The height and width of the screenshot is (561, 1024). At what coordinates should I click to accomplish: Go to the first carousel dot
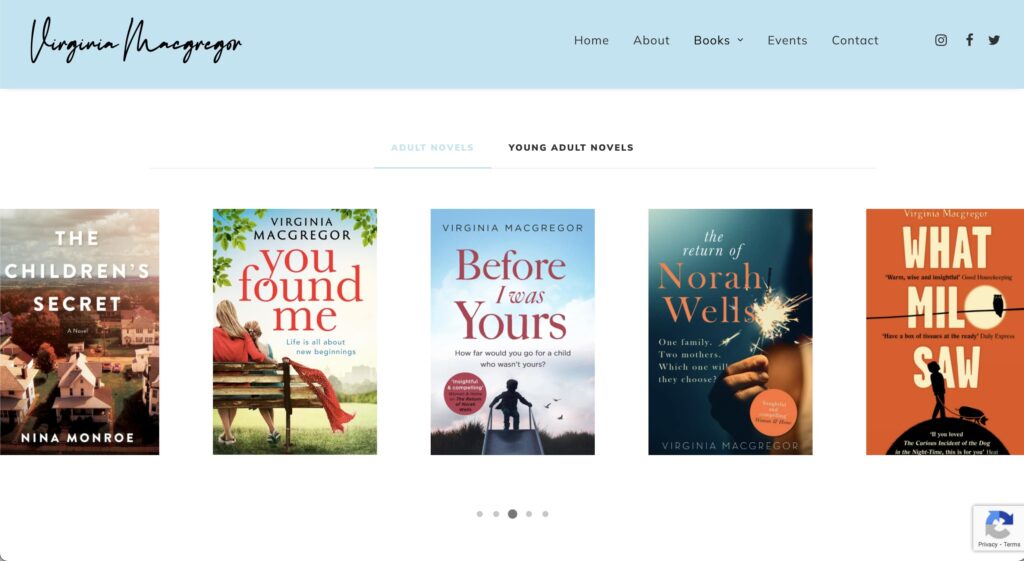480,514
